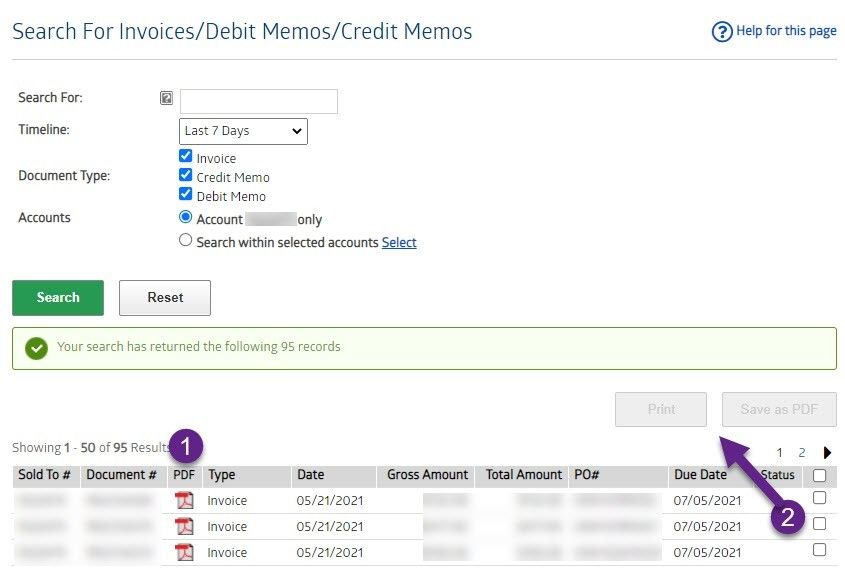Viewport: 845px width, 569px height.
Task: Click the Search For field help icon
Action: (x=166, y=98)
